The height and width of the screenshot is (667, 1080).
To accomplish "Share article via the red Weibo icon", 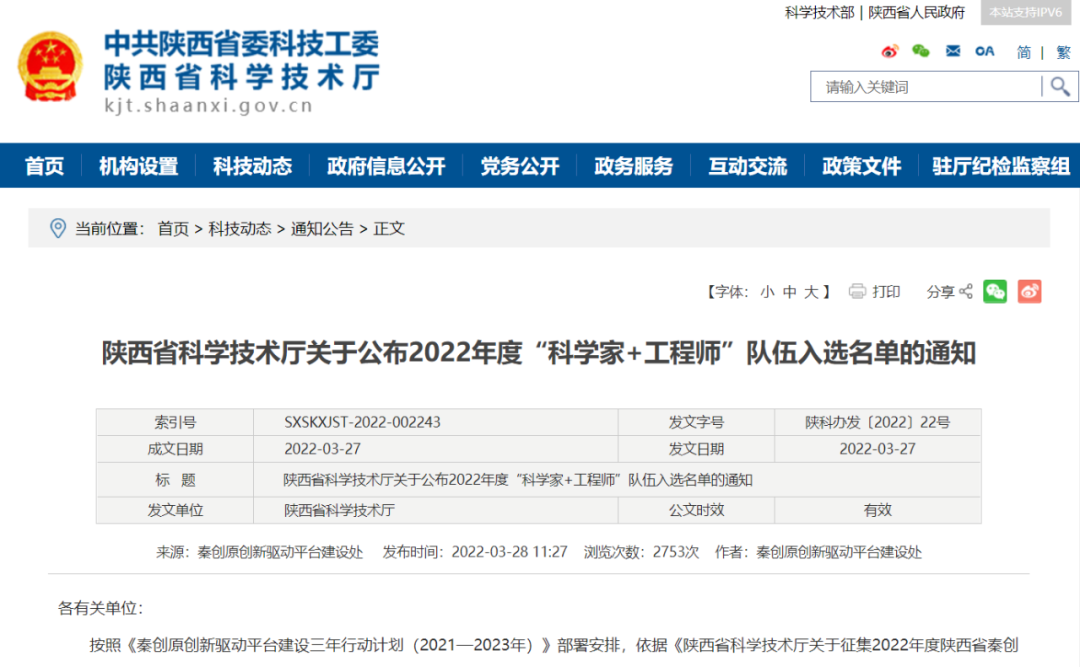I will click(x=1029, y=291).
